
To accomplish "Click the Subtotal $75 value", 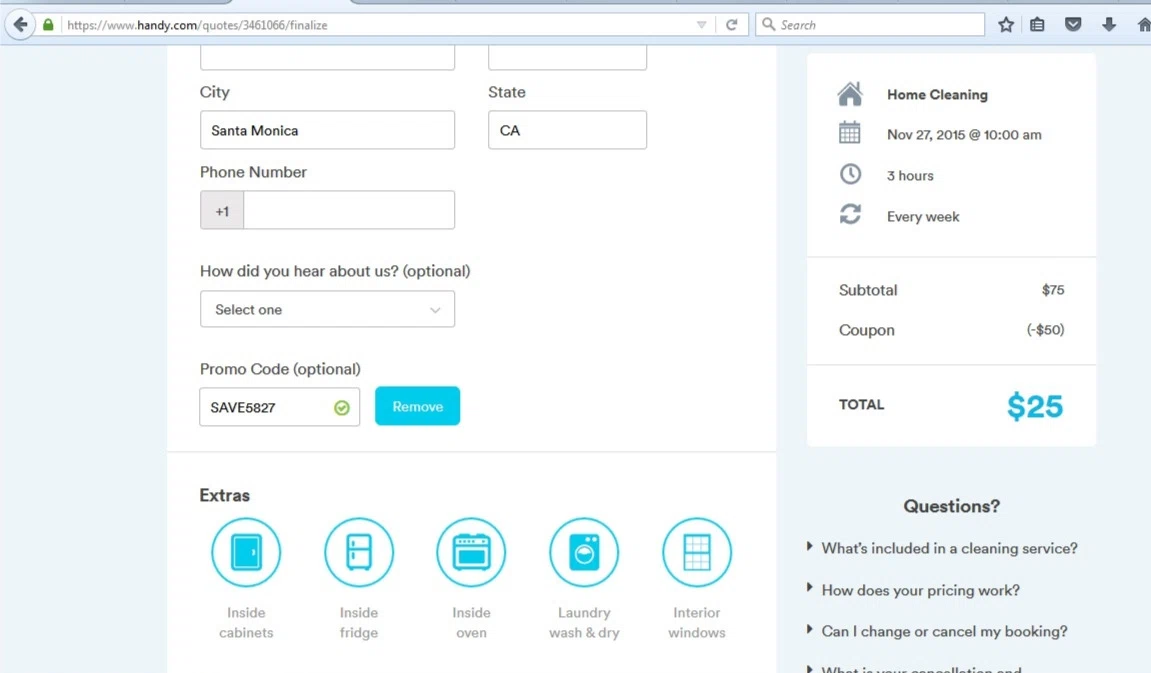I will click(x=1053, y=290).
